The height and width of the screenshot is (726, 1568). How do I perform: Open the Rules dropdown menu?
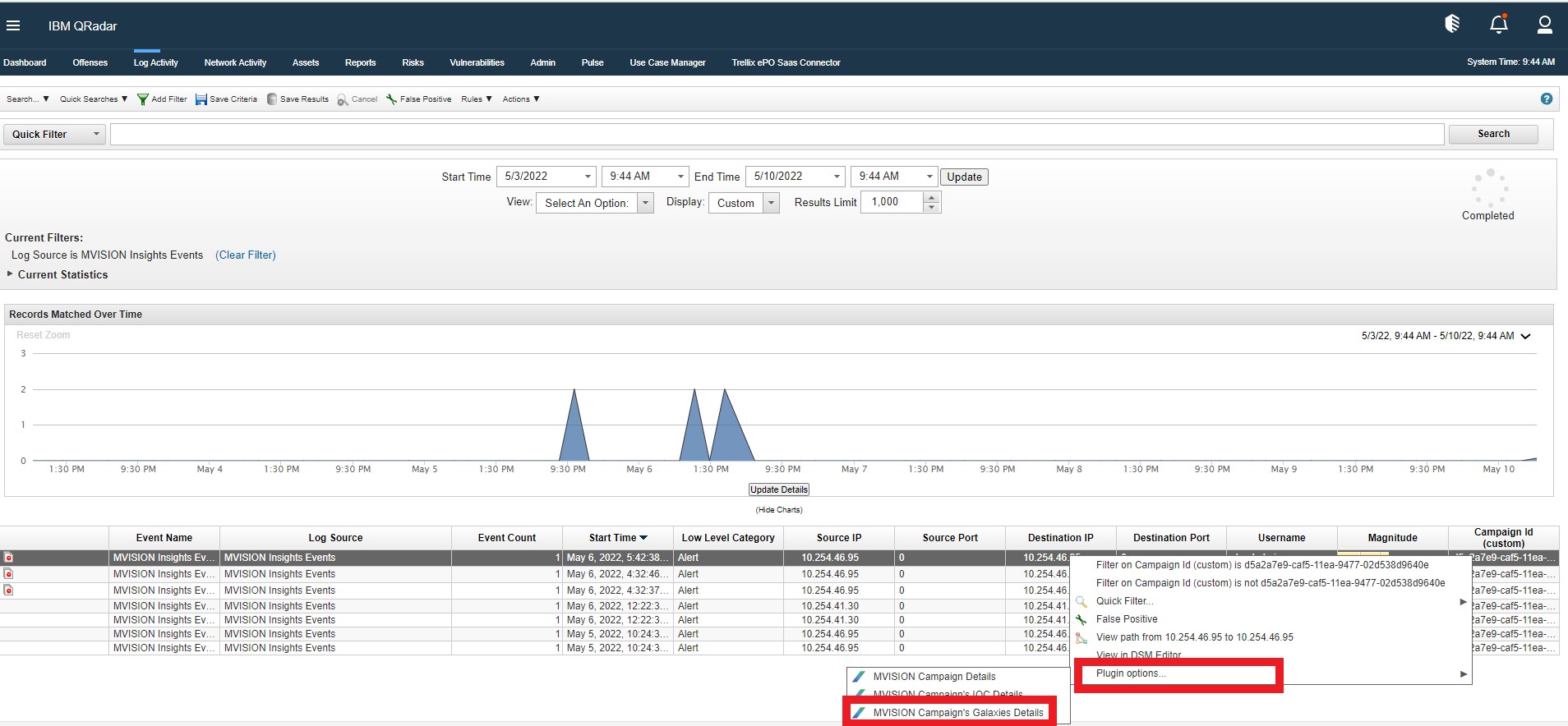(477, 99)
